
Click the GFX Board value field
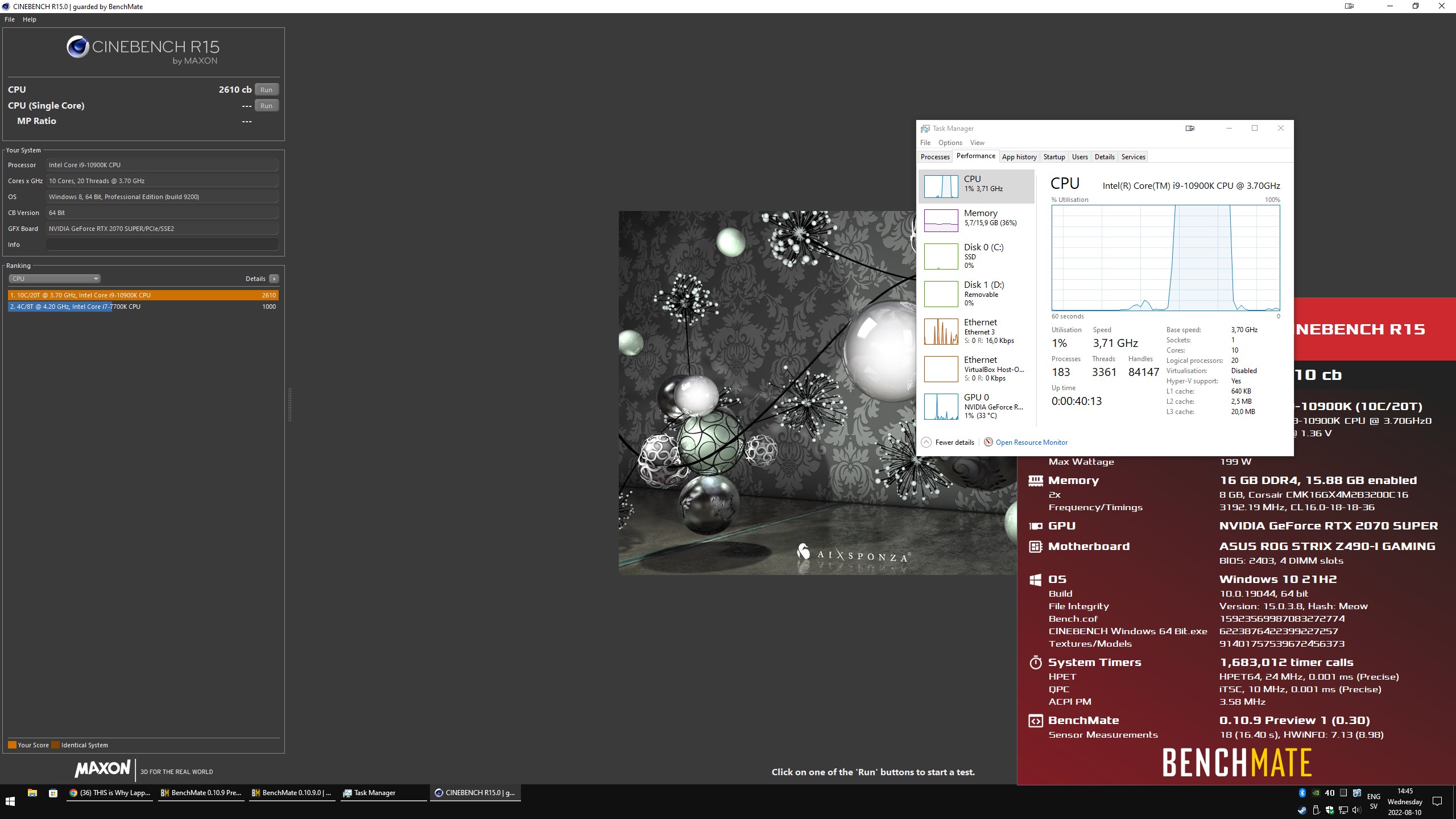[163, 229]
